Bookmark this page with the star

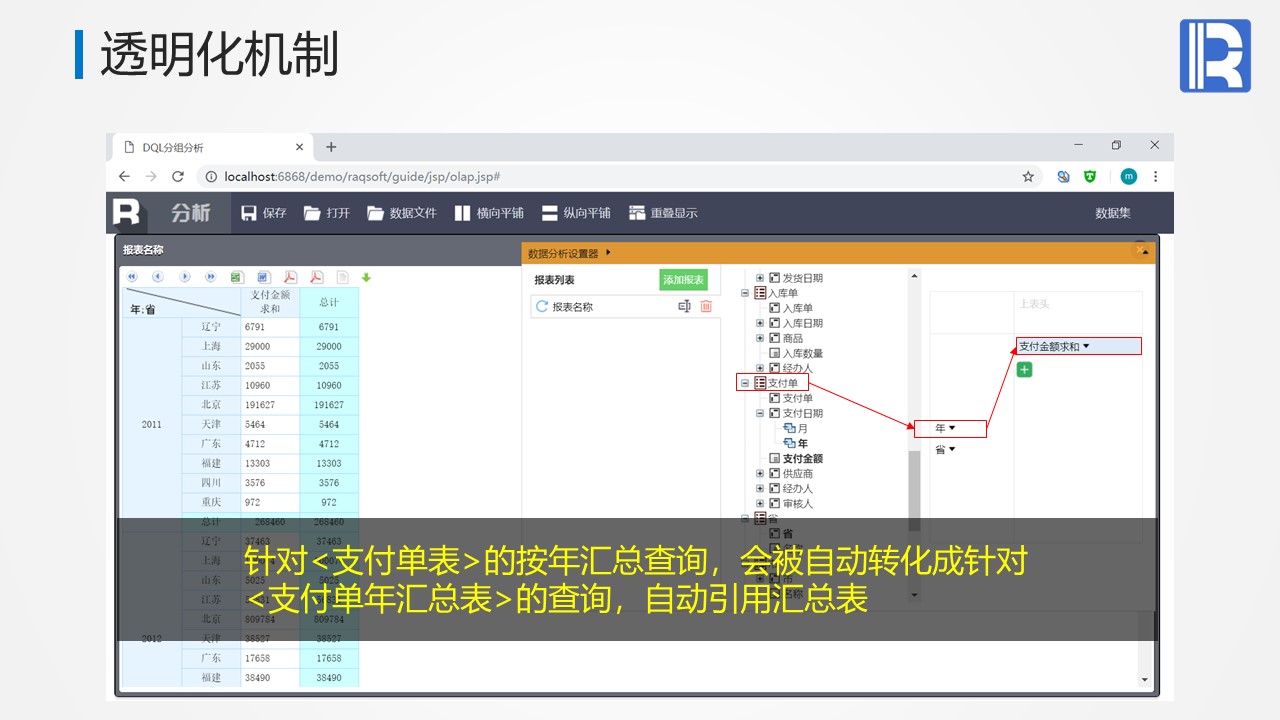point(1028,176)
